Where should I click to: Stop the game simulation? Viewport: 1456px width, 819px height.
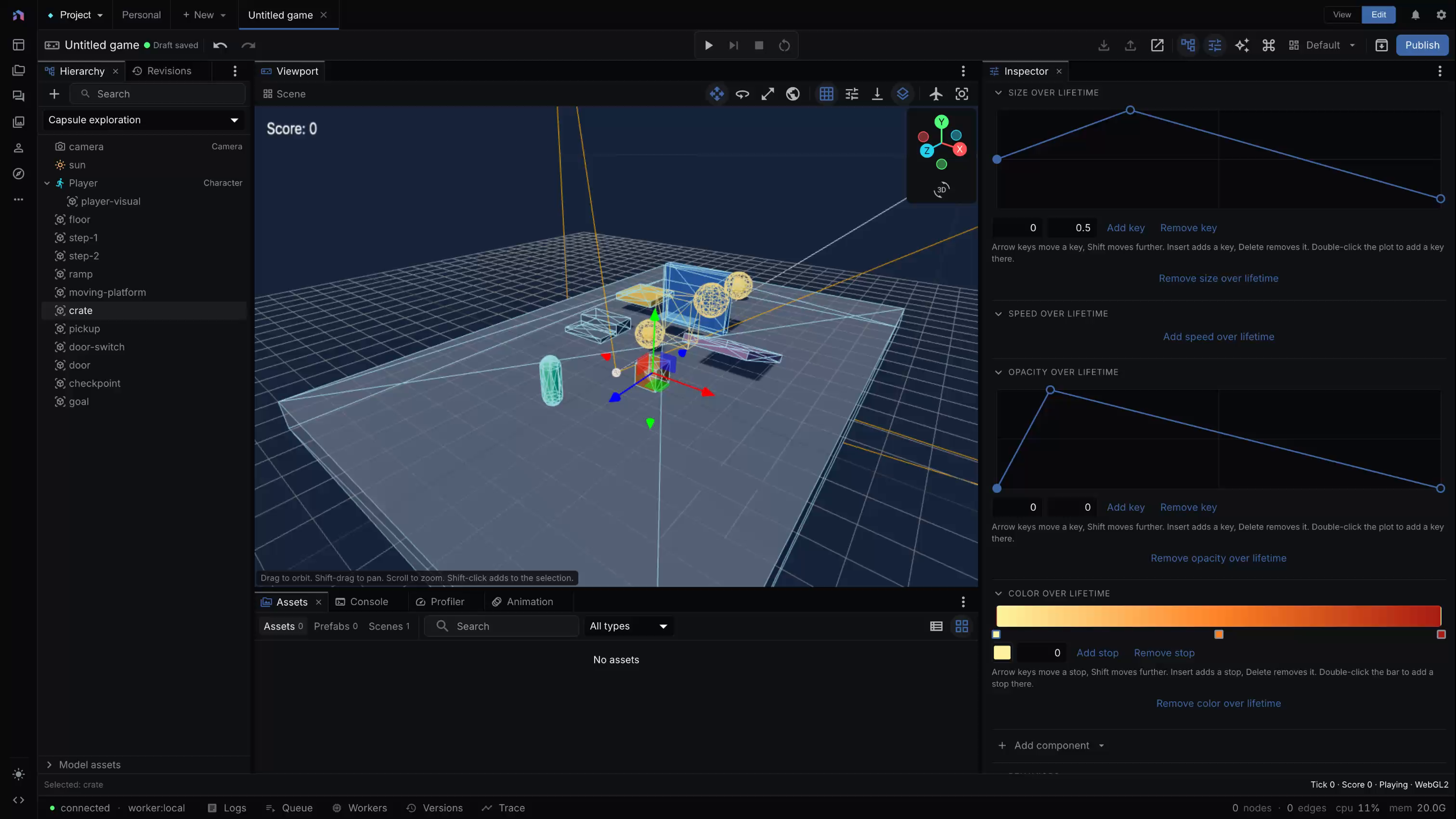759,45
